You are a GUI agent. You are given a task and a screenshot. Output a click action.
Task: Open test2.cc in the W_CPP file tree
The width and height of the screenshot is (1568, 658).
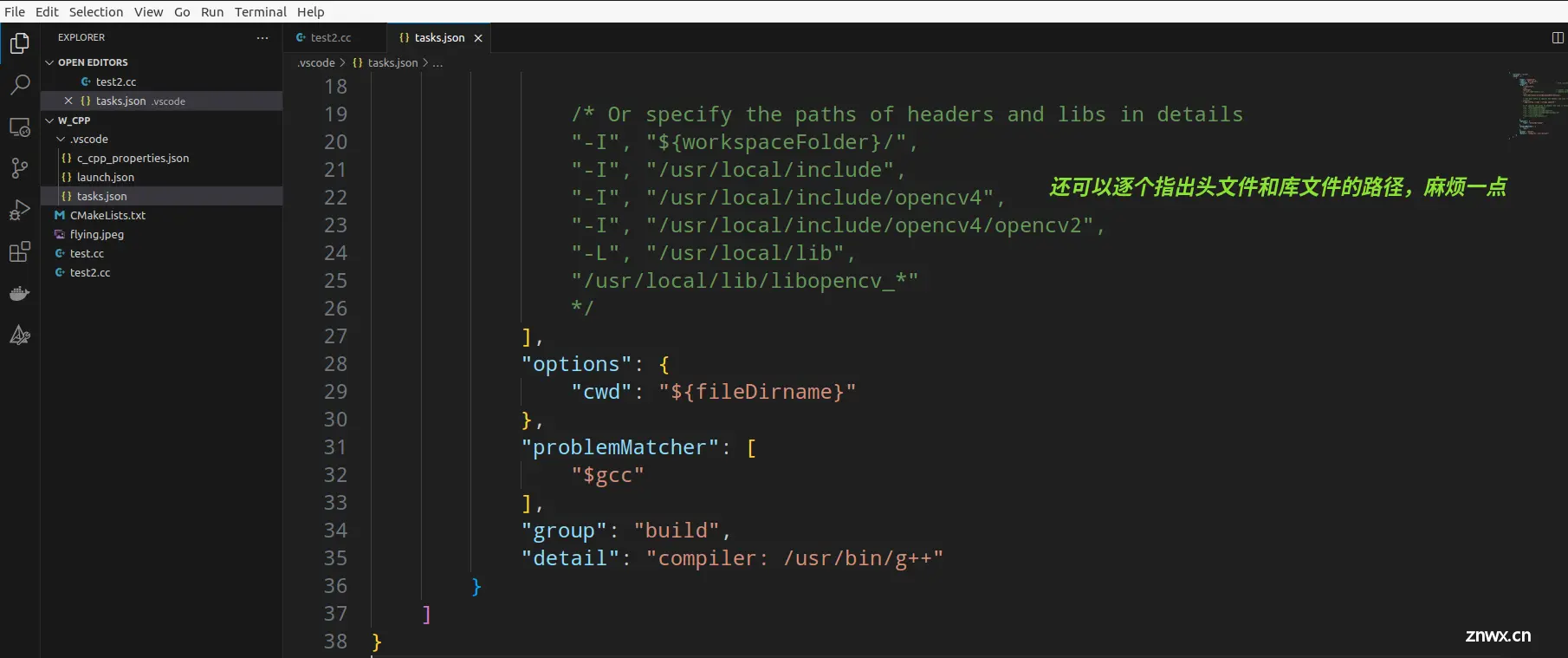(161, 272)
